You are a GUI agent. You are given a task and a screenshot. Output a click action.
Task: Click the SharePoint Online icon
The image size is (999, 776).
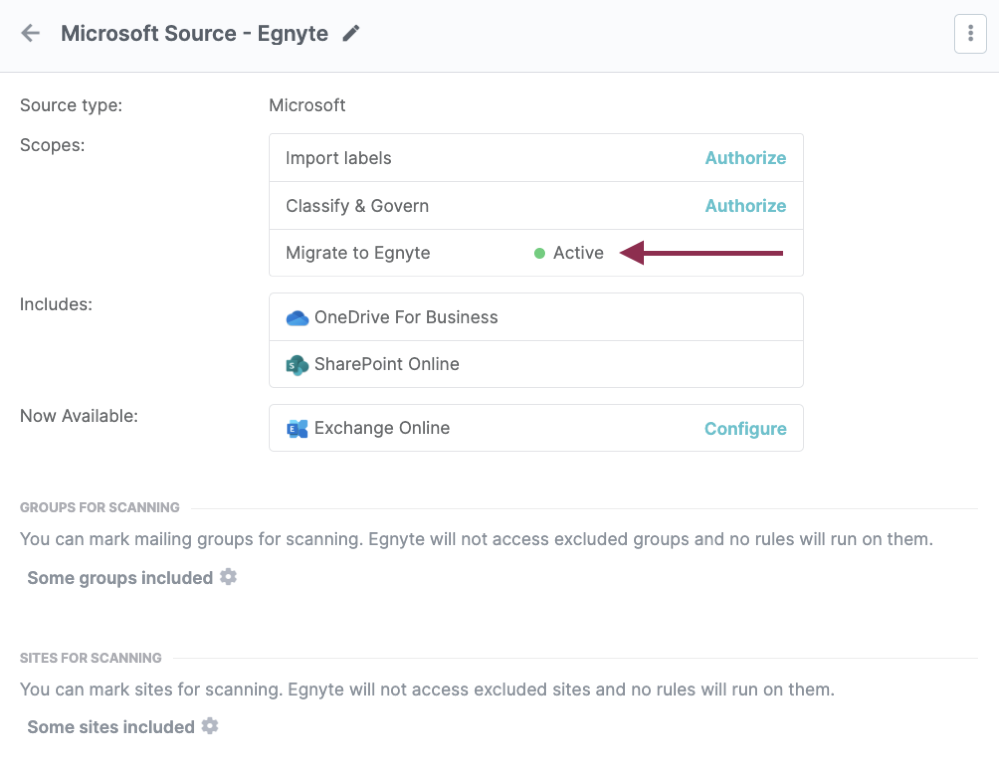click(x=297, y=365)
